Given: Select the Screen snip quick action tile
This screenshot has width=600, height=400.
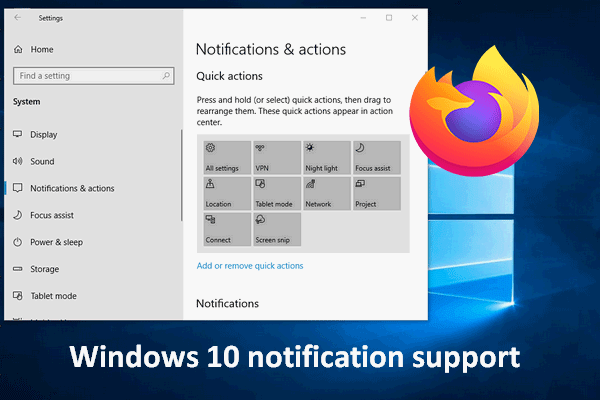Looking at the screenshot, I should pyautogui.click(x=277, y=229).
